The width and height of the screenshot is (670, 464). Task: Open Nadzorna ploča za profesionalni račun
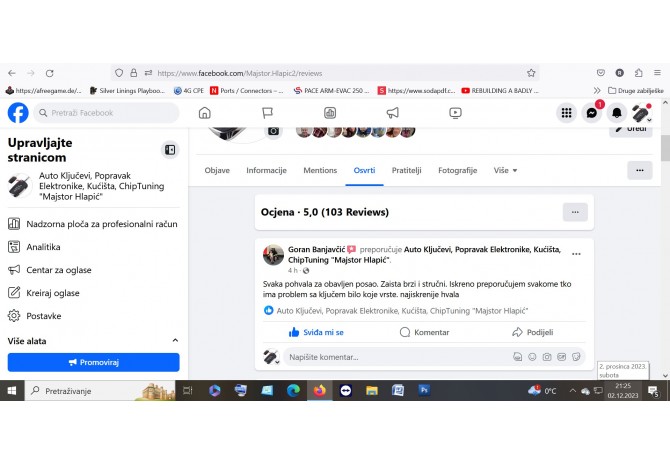(x=93, y=224)
